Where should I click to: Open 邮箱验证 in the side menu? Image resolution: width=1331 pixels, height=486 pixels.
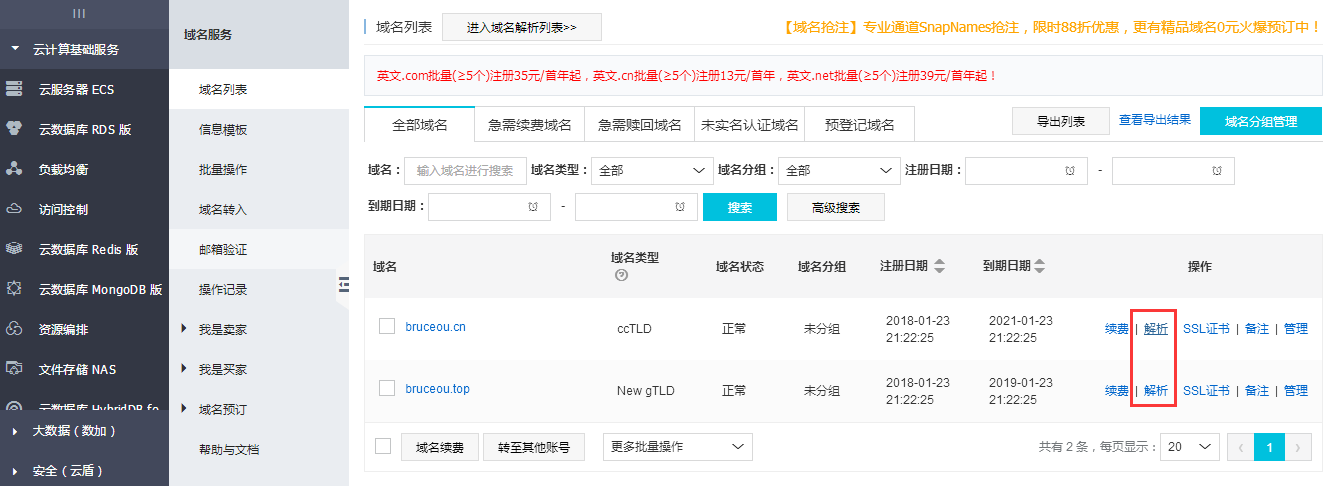point(259,249)
